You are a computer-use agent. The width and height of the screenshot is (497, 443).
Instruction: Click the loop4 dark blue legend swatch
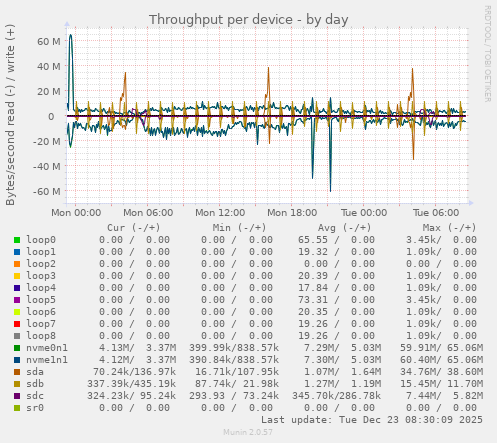(17, 288)
